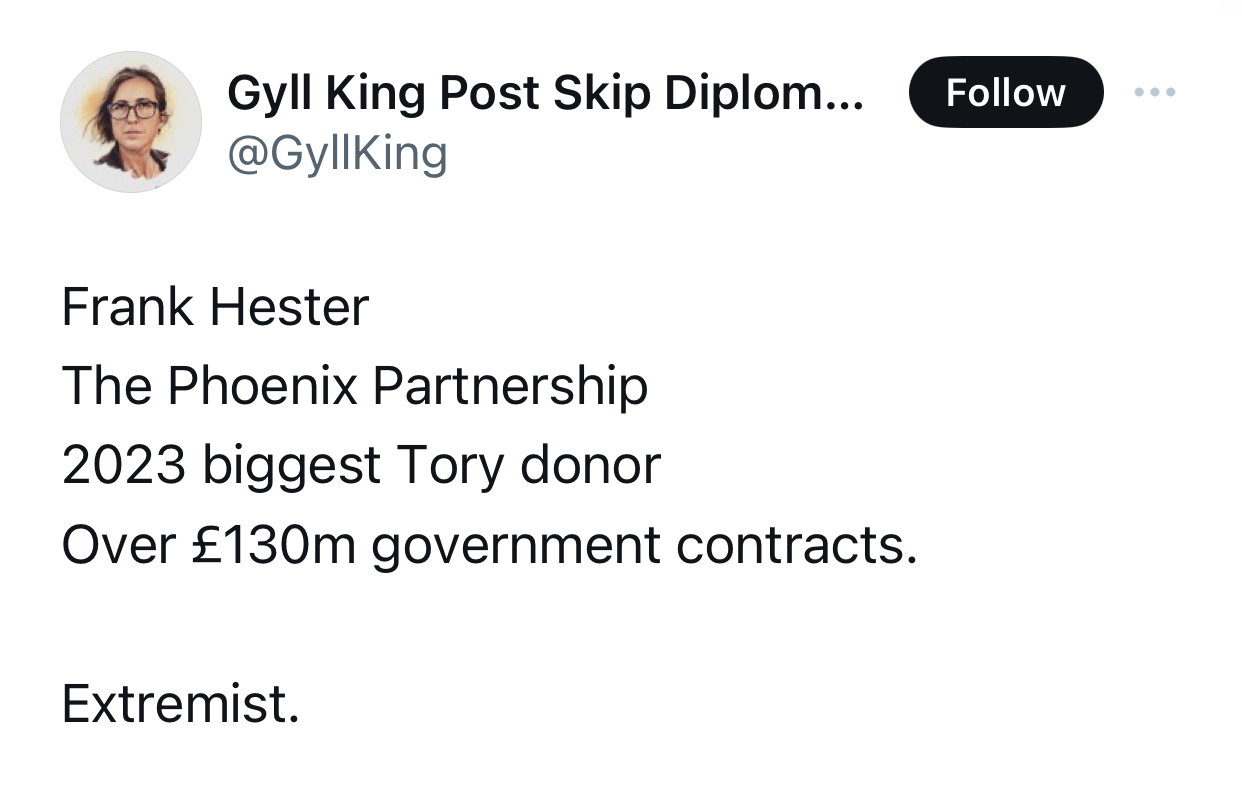Screen dimensions: 1242x798
Task: Click the word 'Hester' in the tweet
Action: click(x=290, y=307)
